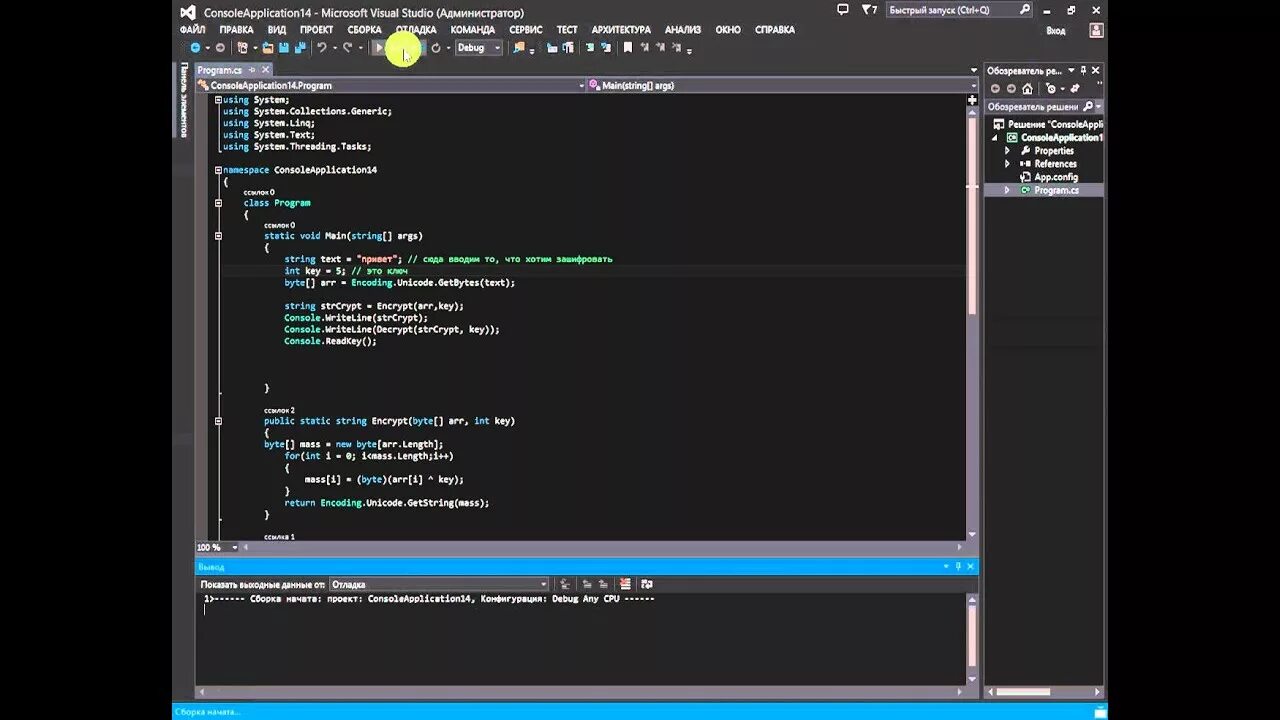Image resolution: width=1280 pixels, height=720 pixels.
Task: Click the New Project toolbar icon
Action: point(242,48)
